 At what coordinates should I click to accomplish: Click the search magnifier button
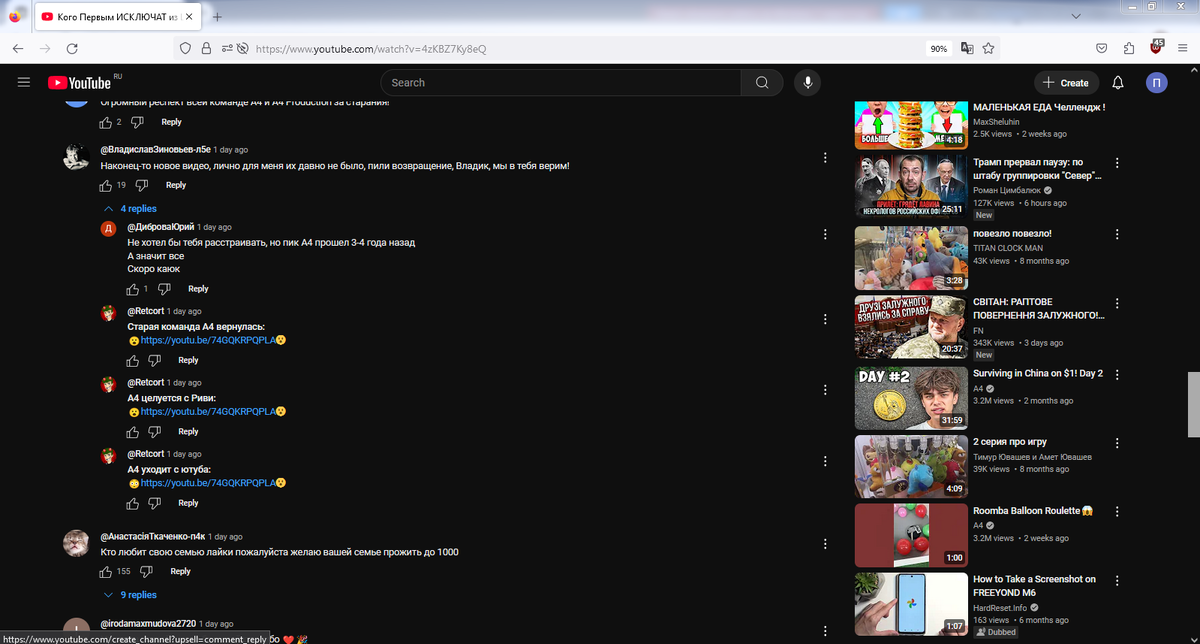(x=762, y=83)
